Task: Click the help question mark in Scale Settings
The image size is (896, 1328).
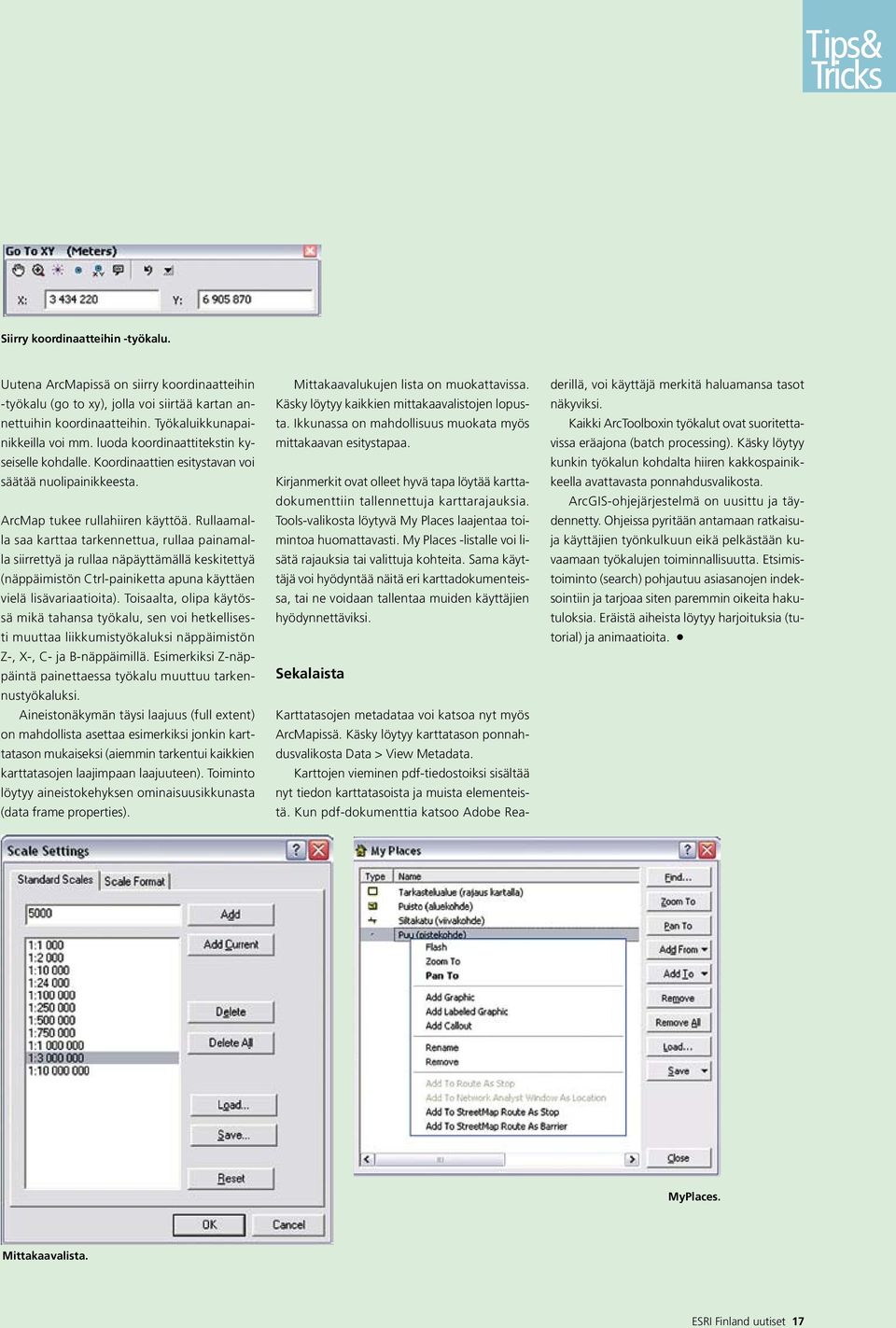Action: 296,849
